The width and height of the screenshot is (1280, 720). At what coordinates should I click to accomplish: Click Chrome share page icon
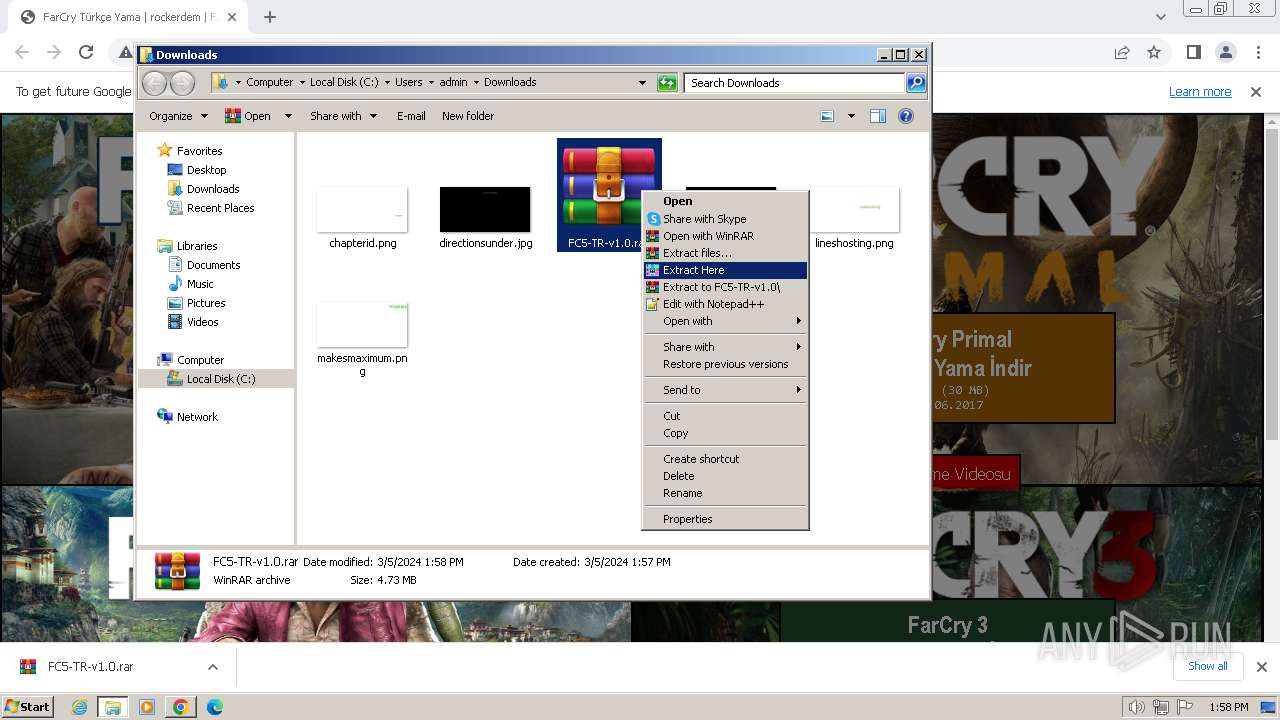pyautogui.click(x=1122, y=53)
